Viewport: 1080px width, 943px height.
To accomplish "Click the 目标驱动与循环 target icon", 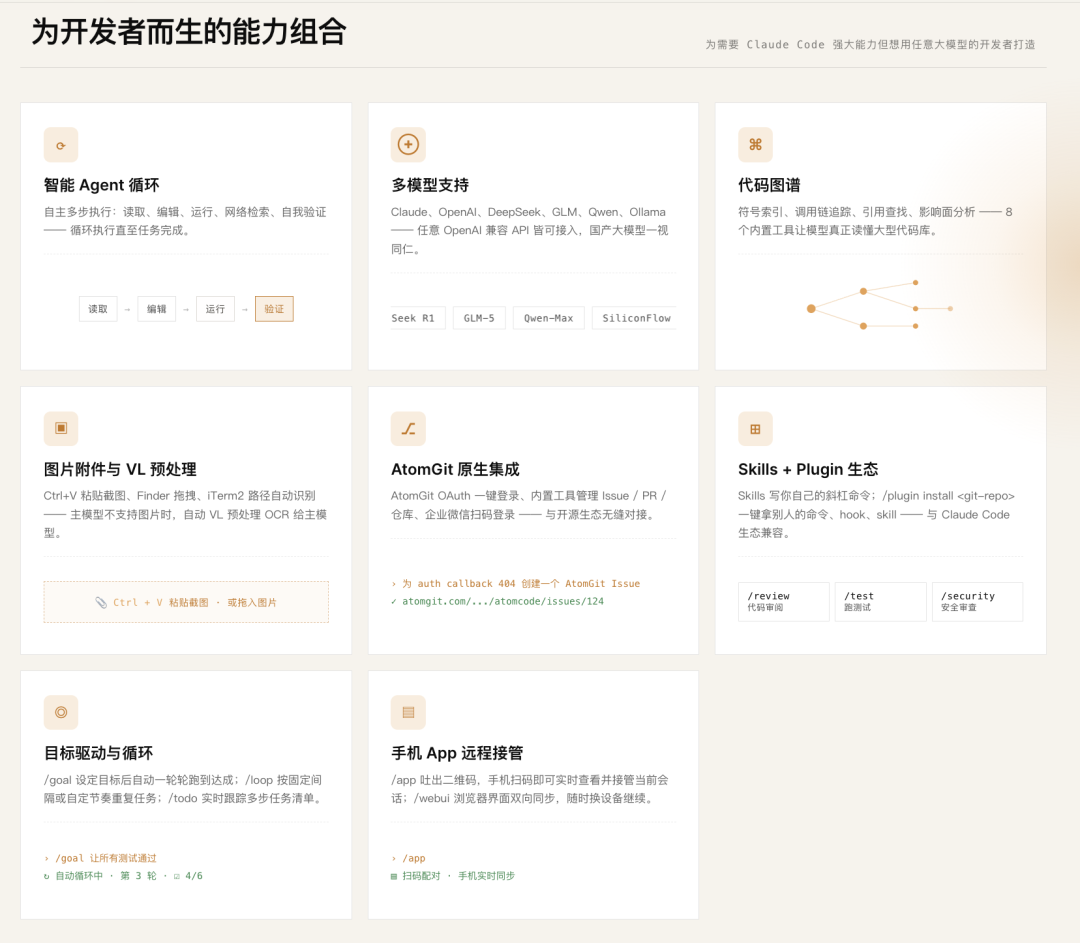I will [61, 712].
